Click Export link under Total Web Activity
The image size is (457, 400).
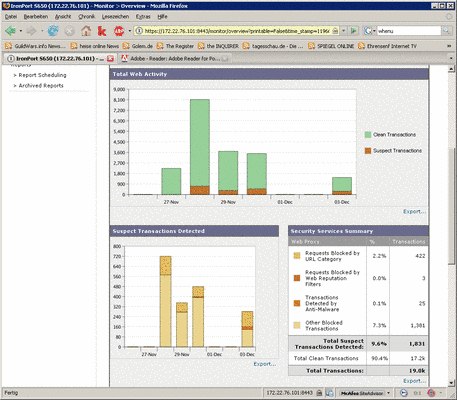[414, 212]
